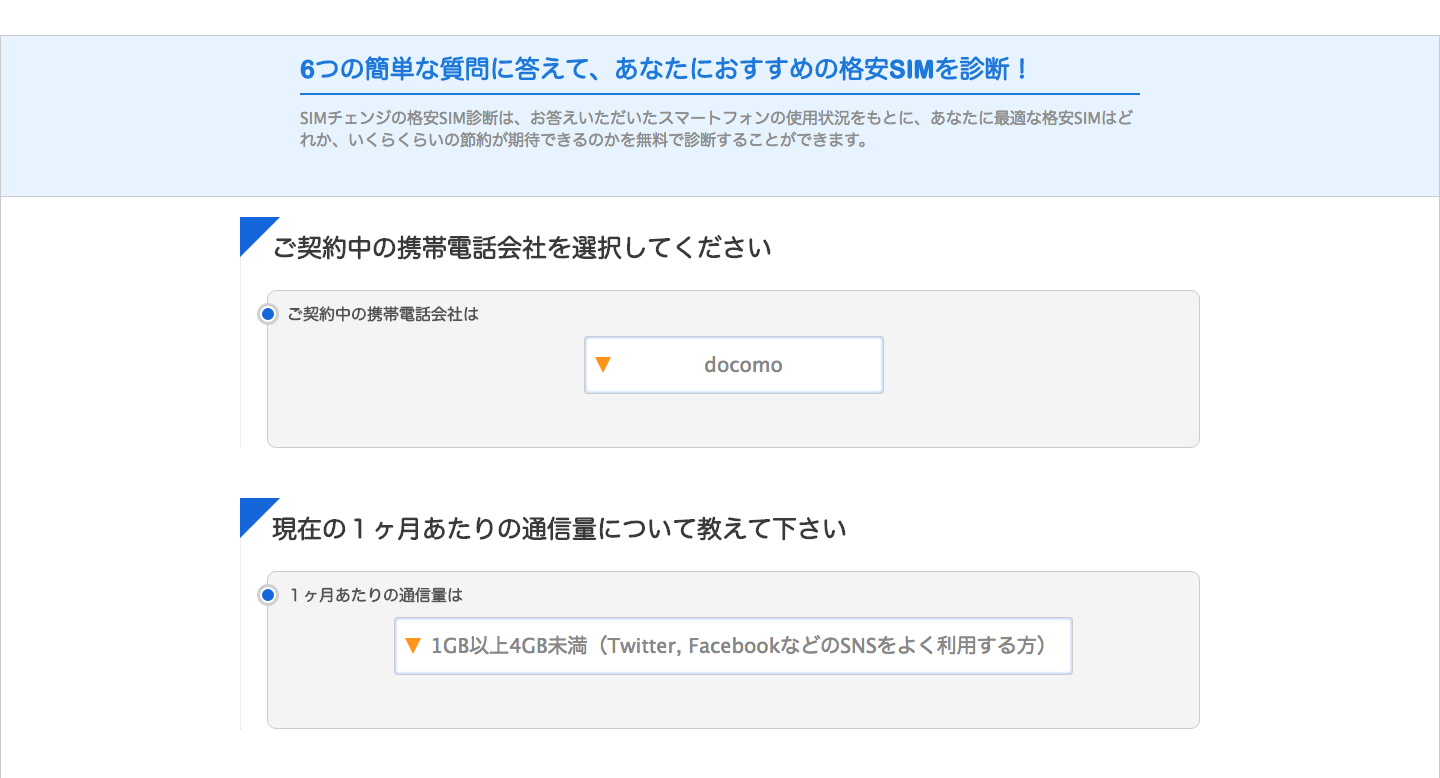Viewport: 1440px width, 778px height.
Task: Click the 現在の１ヶ月あたりの通信量について教えて下さい heading
Action: (559, 529)
